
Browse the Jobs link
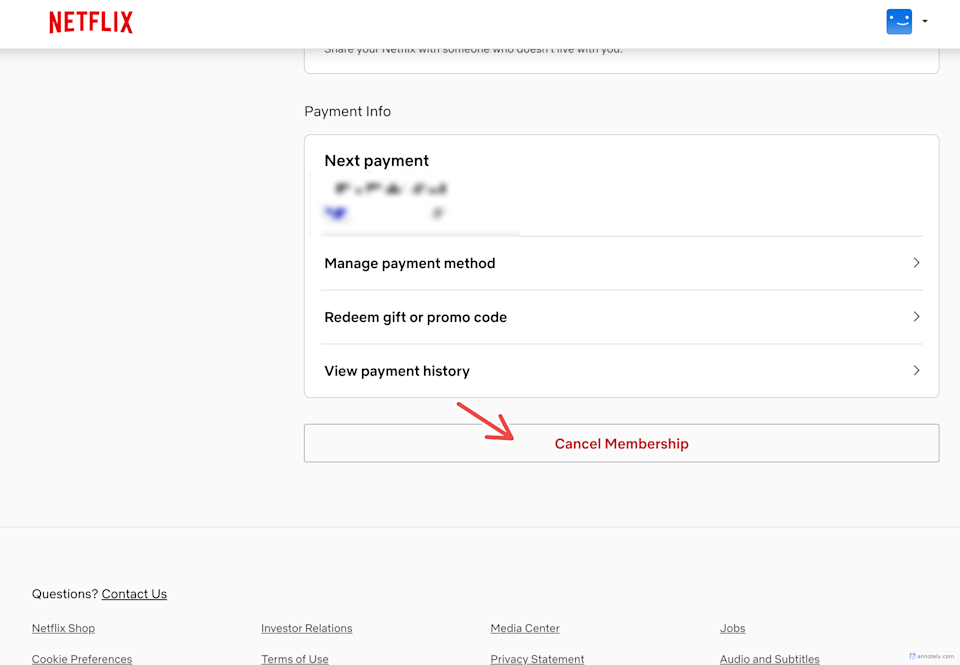[732, 627]
